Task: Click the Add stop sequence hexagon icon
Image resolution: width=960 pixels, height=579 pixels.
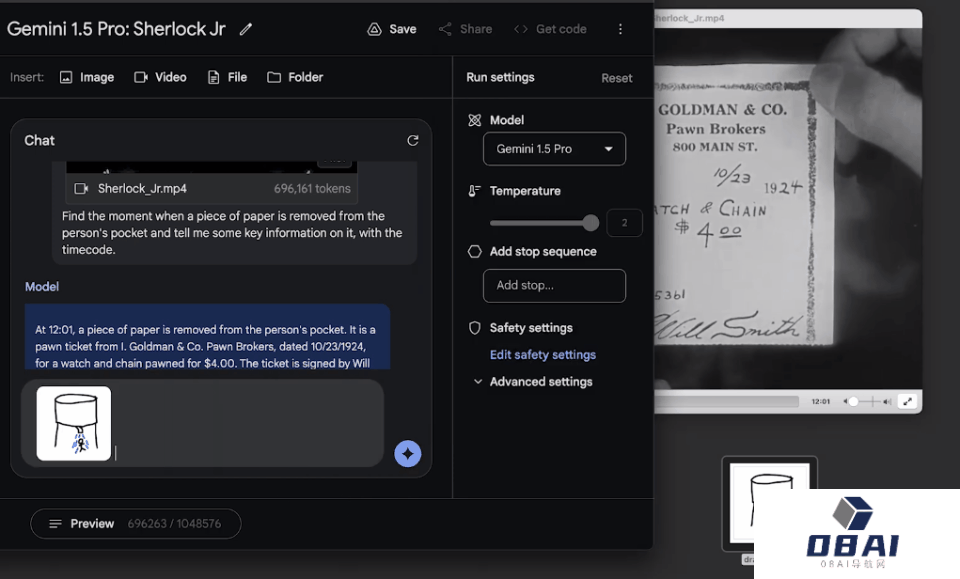Action: [x=474, y=252]
